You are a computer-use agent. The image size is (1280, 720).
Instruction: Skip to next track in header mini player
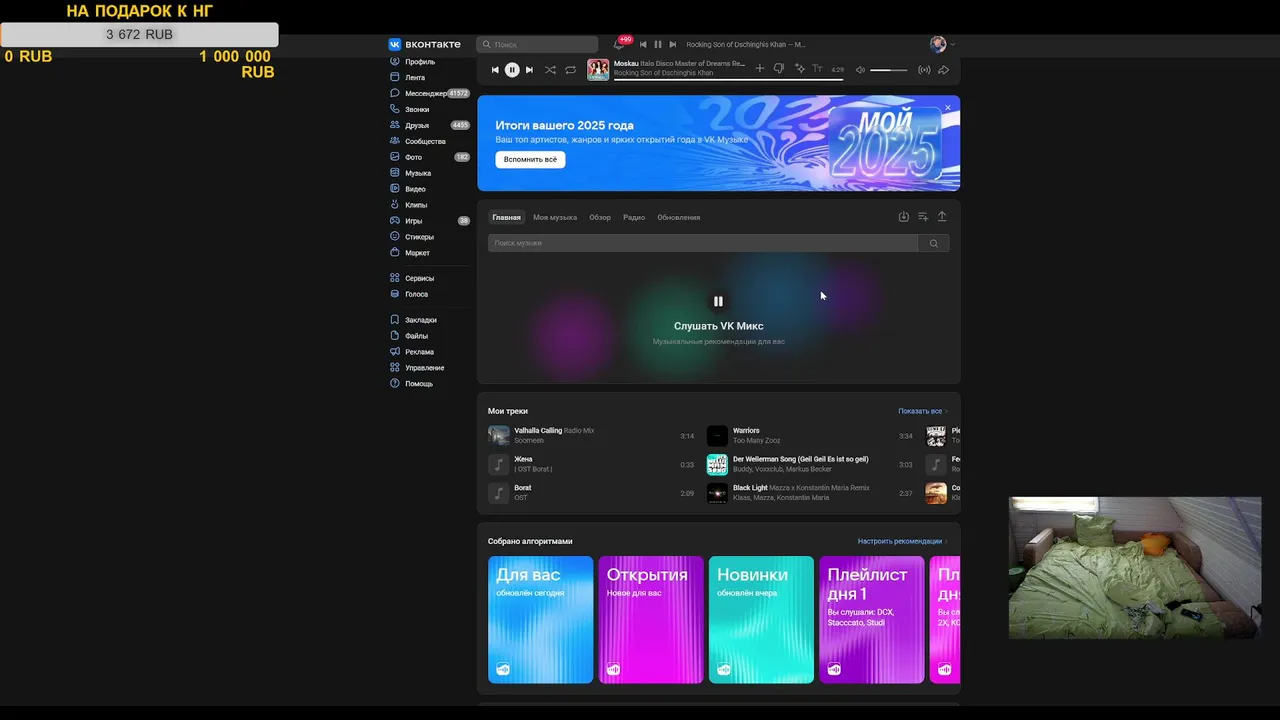point(673,44)
